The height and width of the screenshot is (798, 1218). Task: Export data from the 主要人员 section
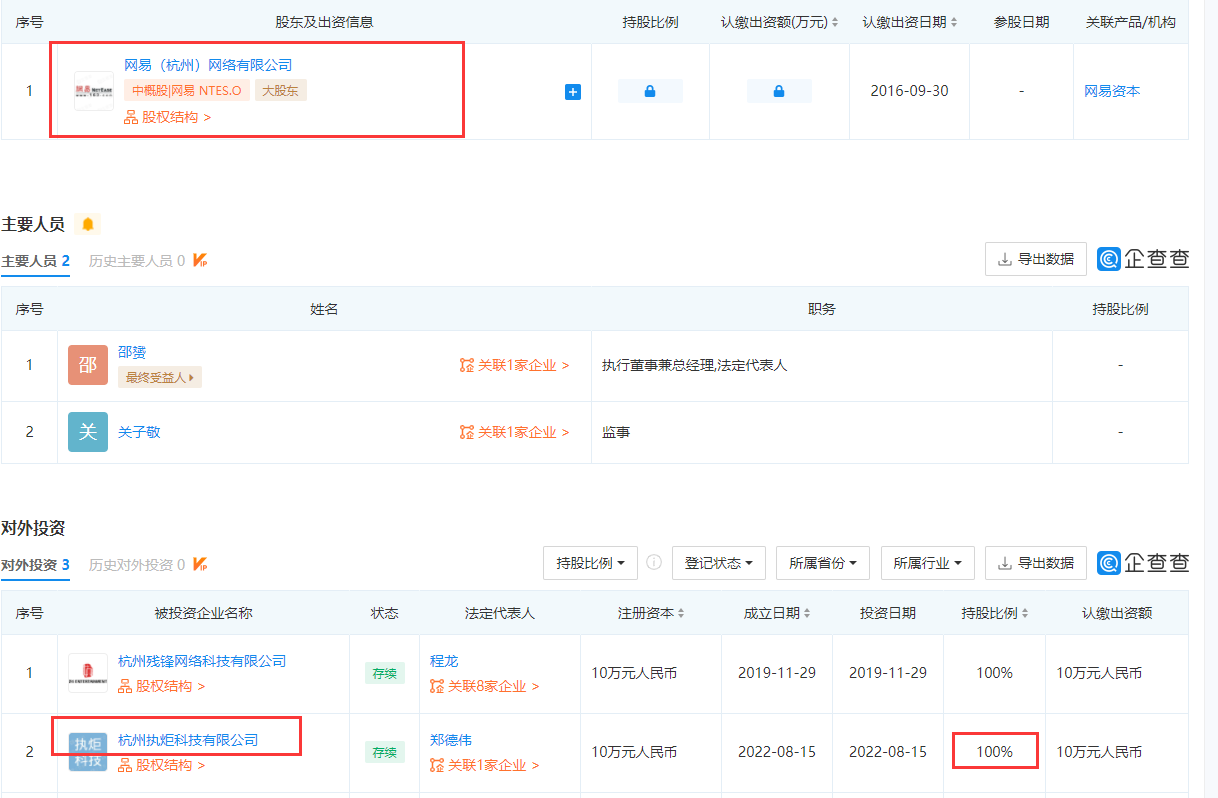click(1036, 259)
